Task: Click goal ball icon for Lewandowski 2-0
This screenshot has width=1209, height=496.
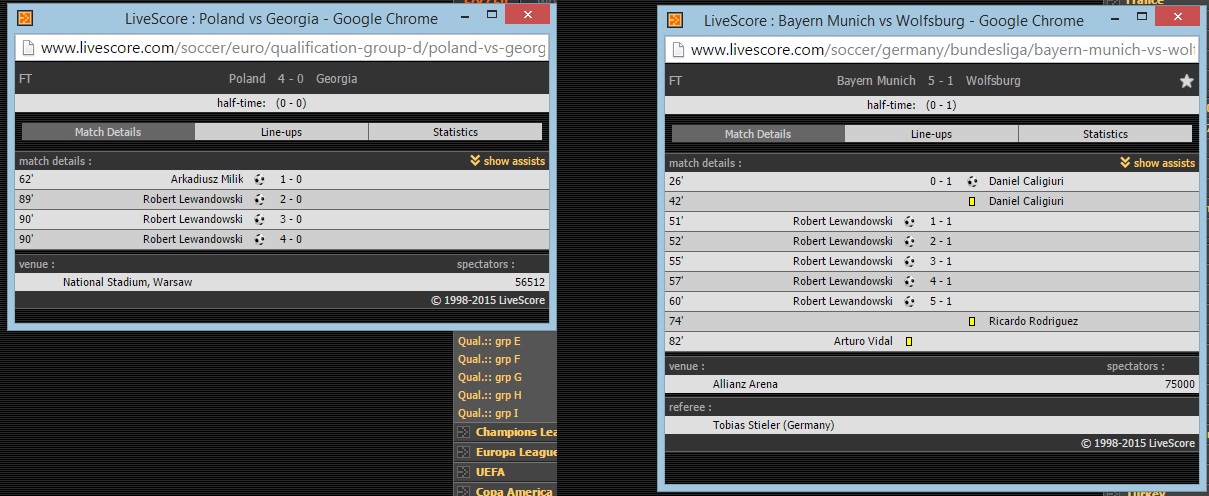Action: [x=260, y=199]
